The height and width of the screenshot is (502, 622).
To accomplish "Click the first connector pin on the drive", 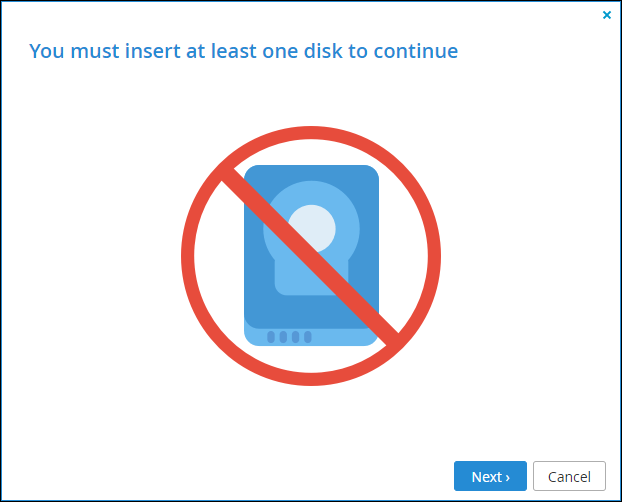I will pyautogui.click(x=271, y=337).
